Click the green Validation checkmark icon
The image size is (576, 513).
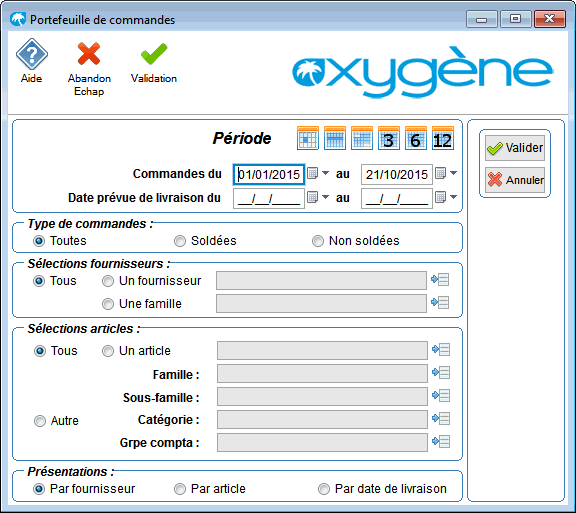coord(154,54)
